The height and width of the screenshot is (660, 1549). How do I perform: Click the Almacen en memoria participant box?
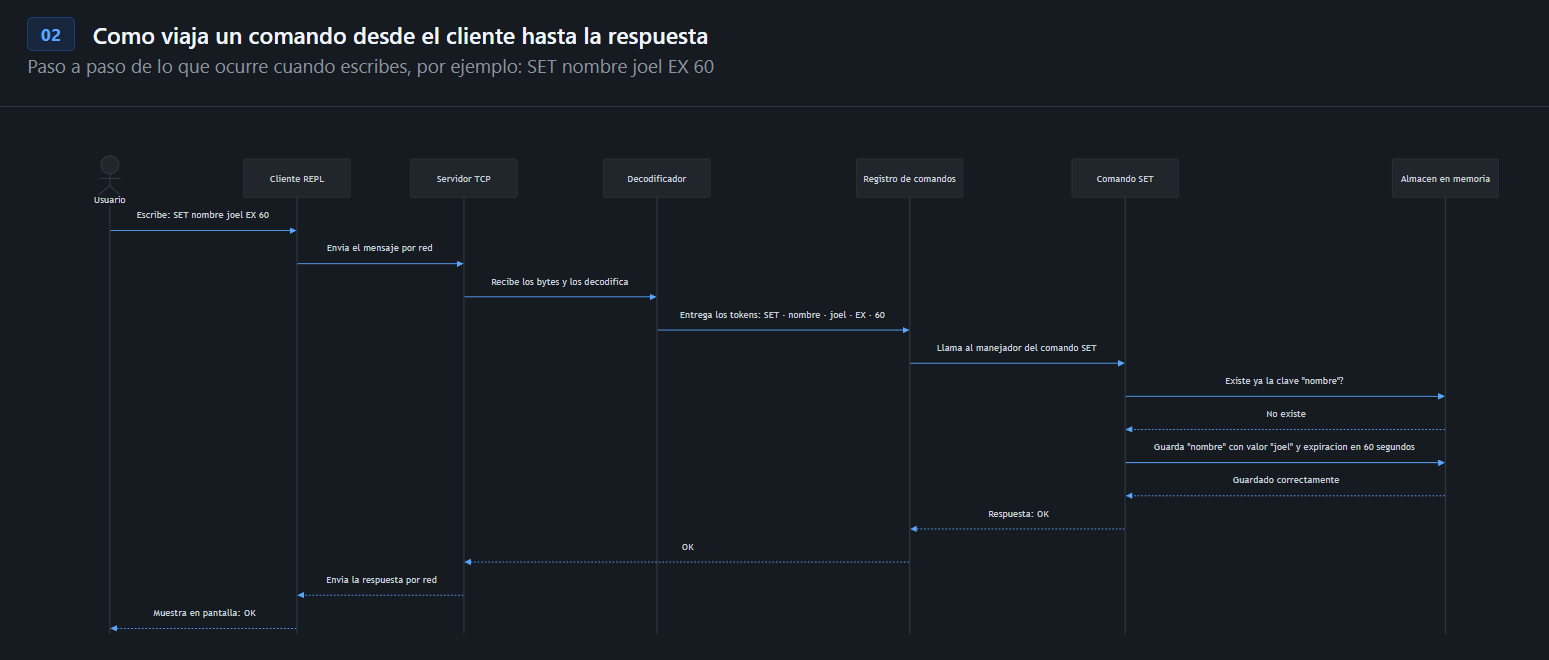click(x=1445, y=178)
